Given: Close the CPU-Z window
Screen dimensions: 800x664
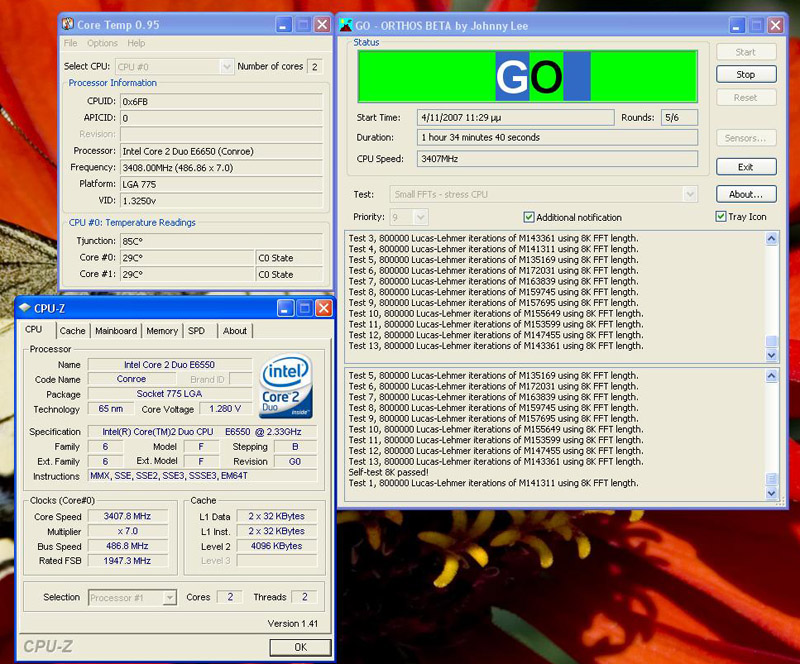Looking at the screenshot, I should pyautogui.click(x=323, y=308).
